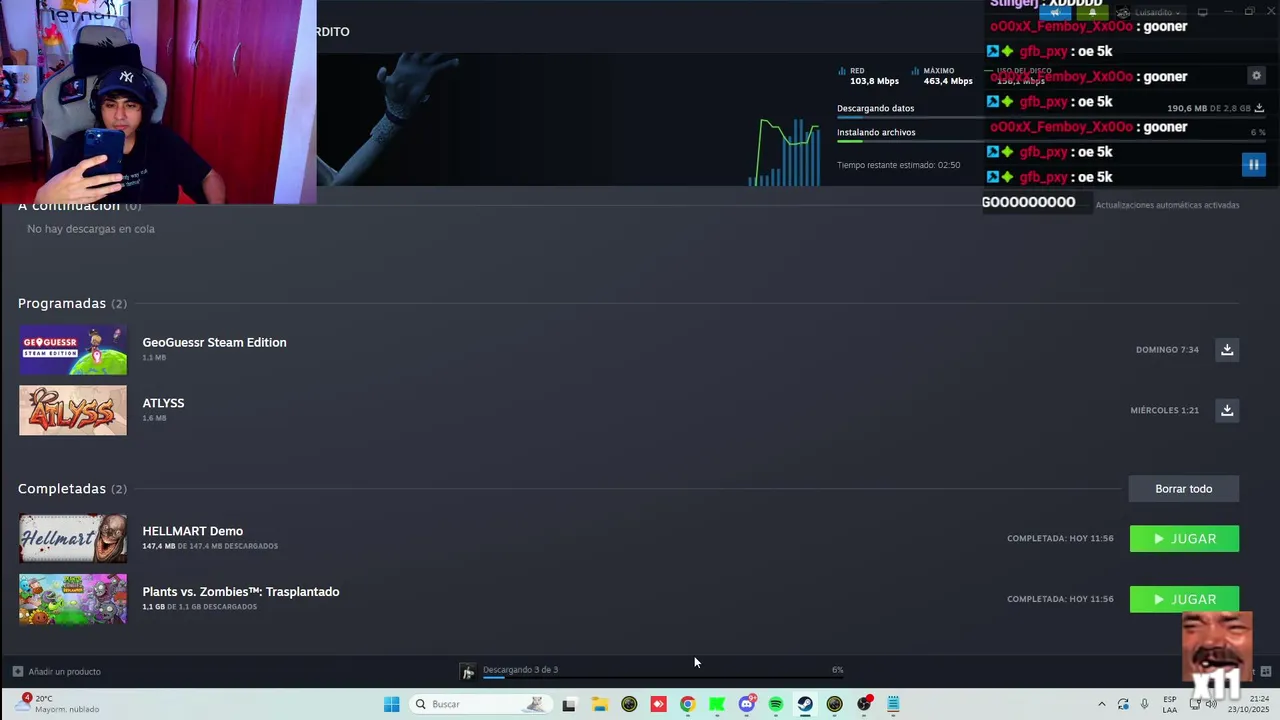Click the download speed graph
The height and width of the screenshot is (720, 1280).
pyautogui.click(x=784, y=152)
